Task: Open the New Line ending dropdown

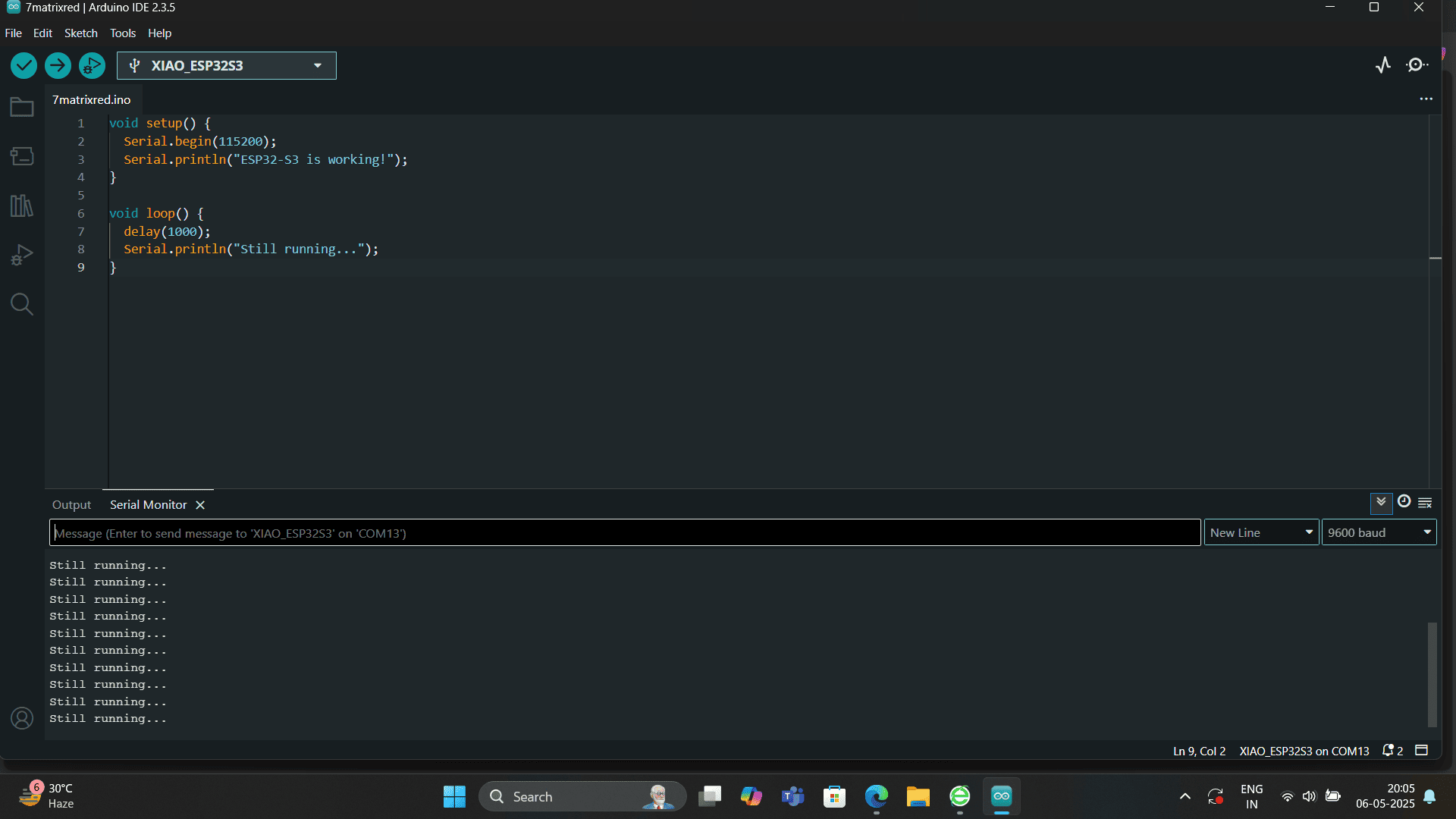Action: [1261, 533]
